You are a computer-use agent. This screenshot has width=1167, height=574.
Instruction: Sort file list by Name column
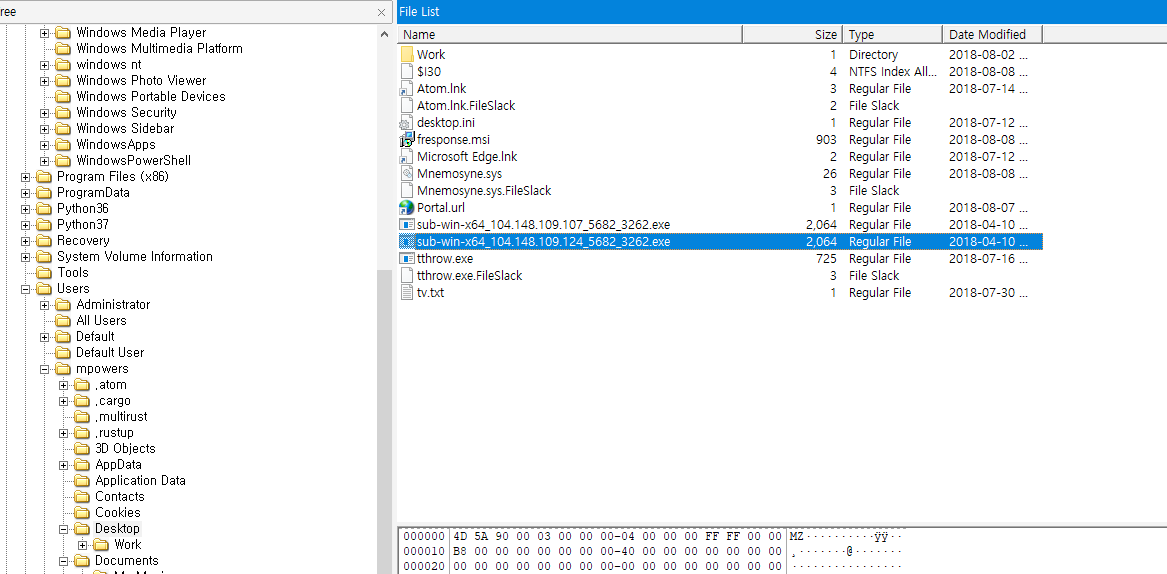pyautogui.click(x=570, y=34)
